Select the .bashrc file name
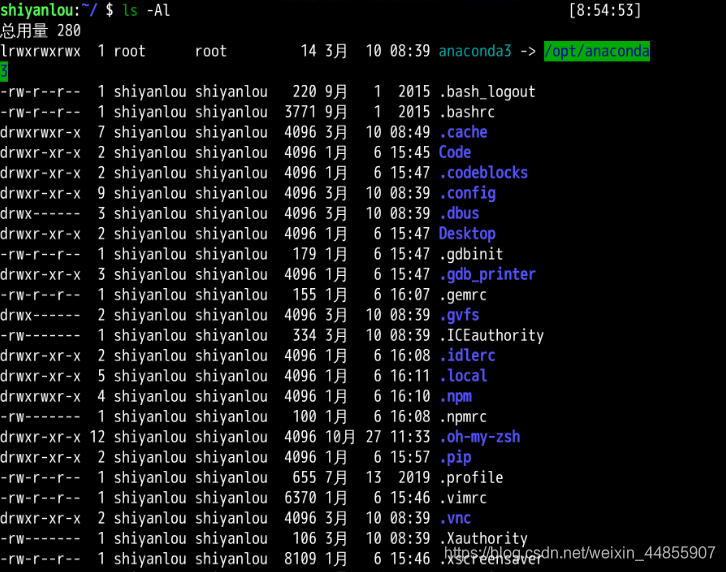 tap(467, 112)
